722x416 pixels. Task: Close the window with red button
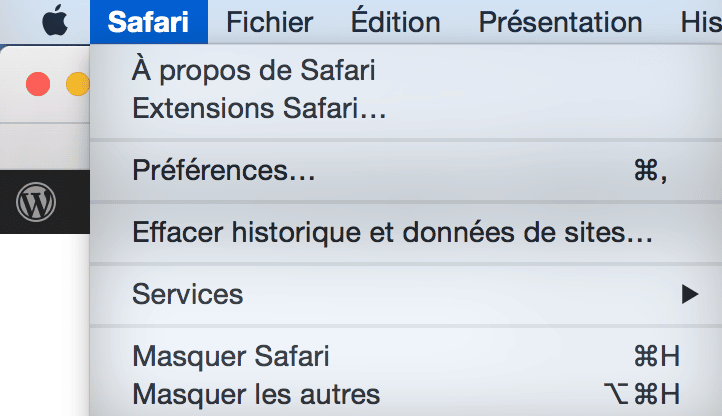click(38, 84)
